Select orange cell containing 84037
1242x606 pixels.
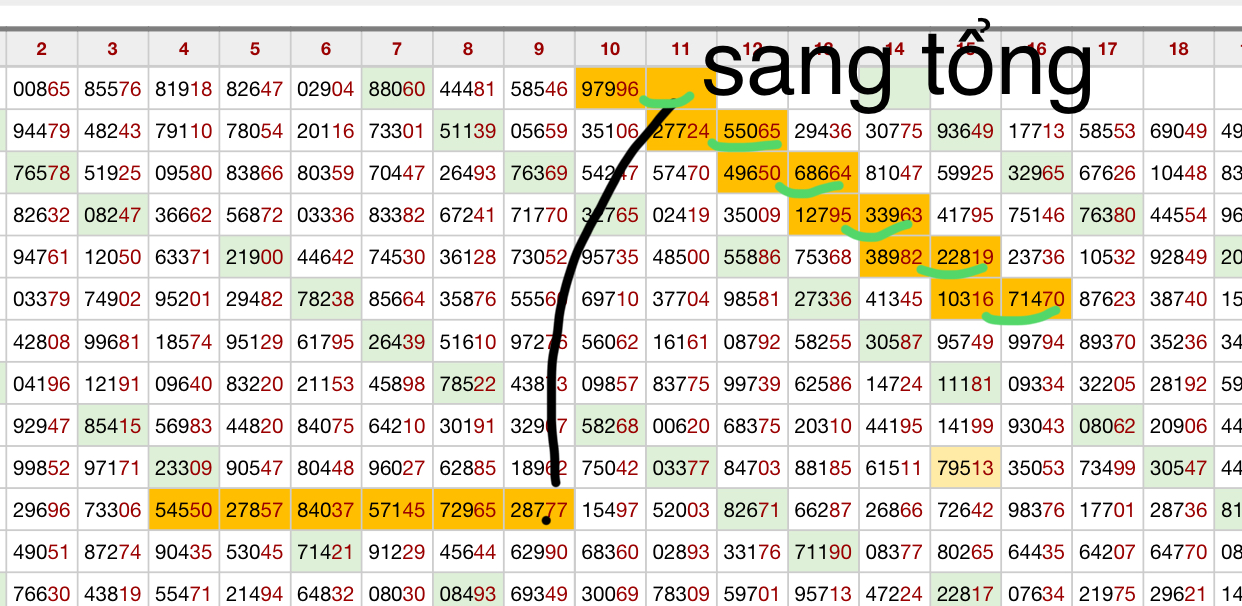(x=326, y=510)
